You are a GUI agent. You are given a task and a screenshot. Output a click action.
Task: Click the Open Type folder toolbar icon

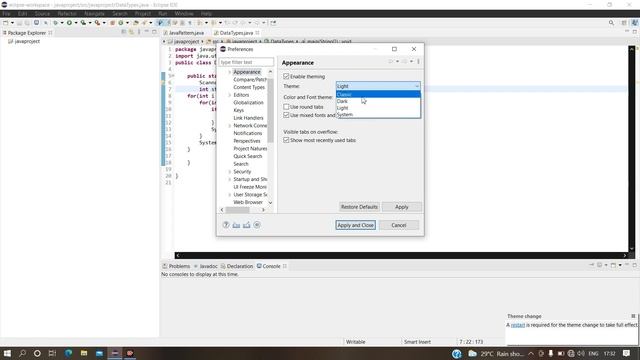pos(136,23)
